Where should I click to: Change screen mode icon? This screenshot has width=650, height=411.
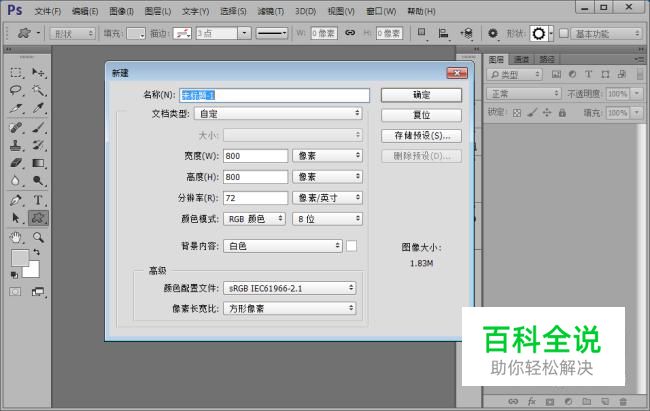[38, 292]
